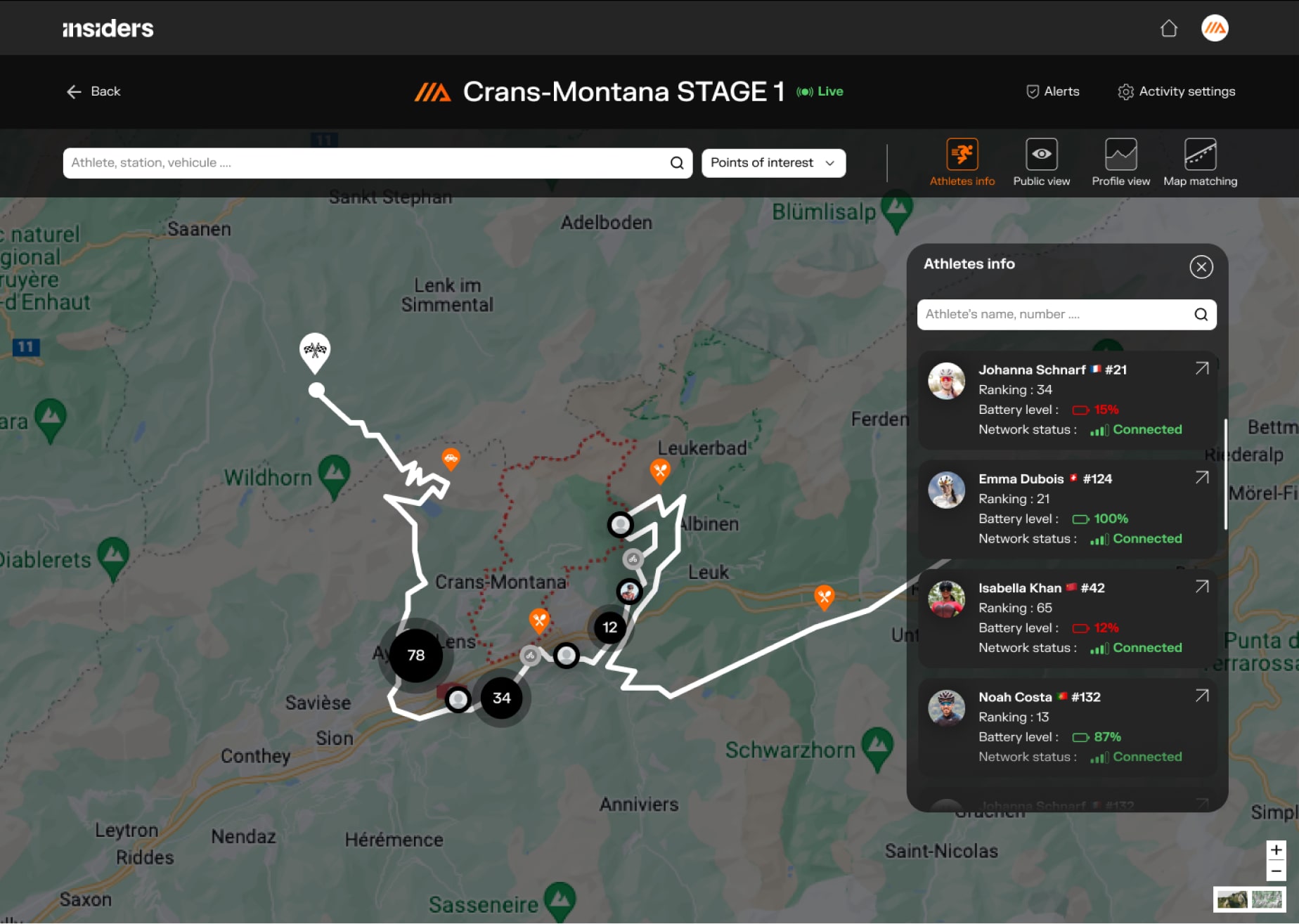This screenshot has width=1299, height=924.
Task: Click Johanna Schnarf's avatar photo
Action: click(946, 381)
